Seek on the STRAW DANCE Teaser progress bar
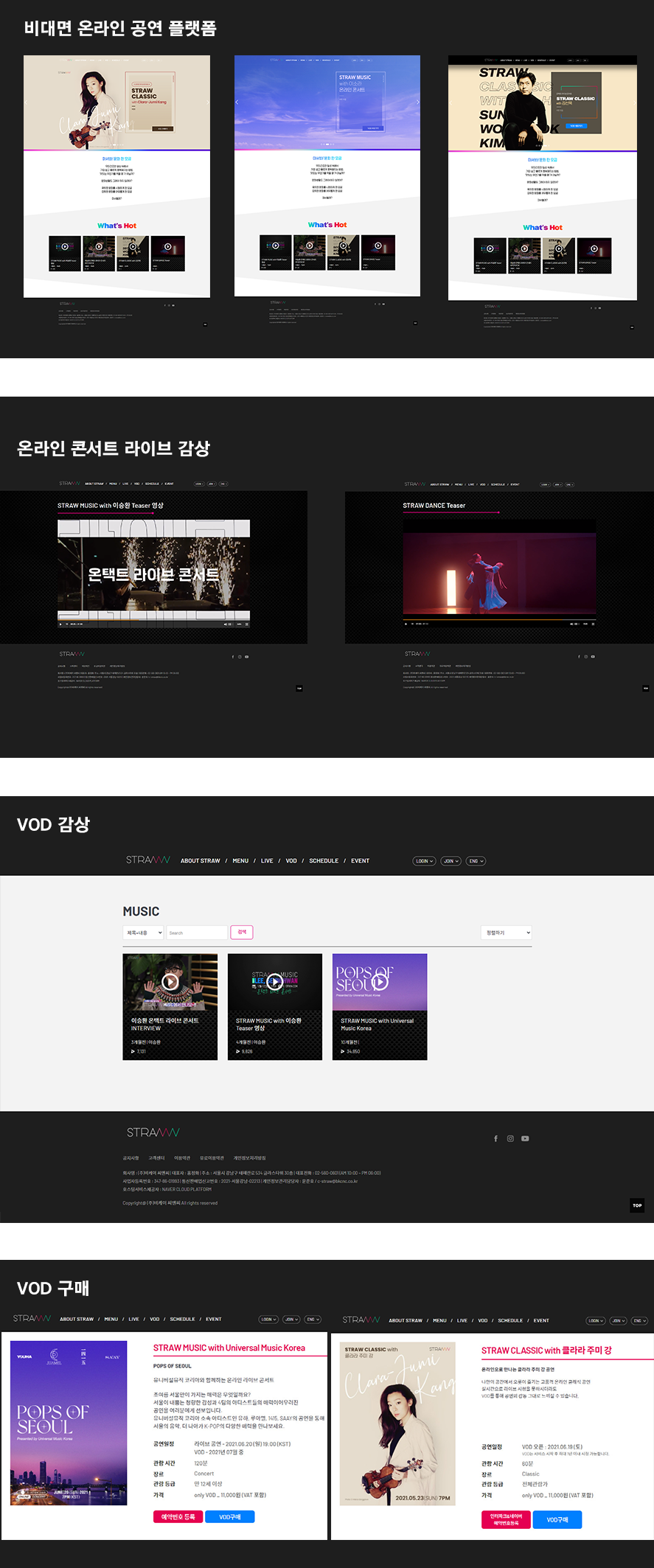The image size is (654, 1568). [499, 619]
